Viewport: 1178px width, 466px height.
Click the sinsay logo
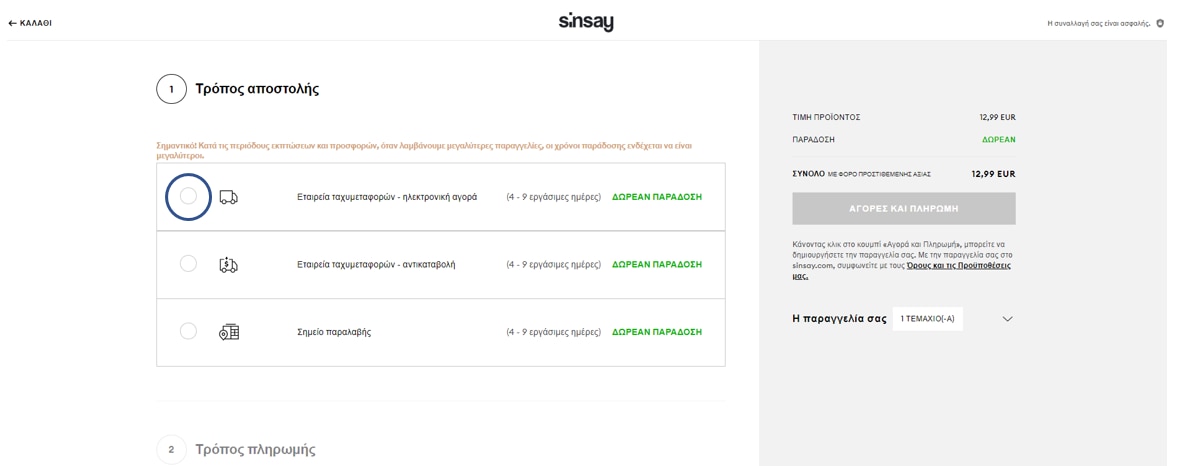[x=586, y=22]
